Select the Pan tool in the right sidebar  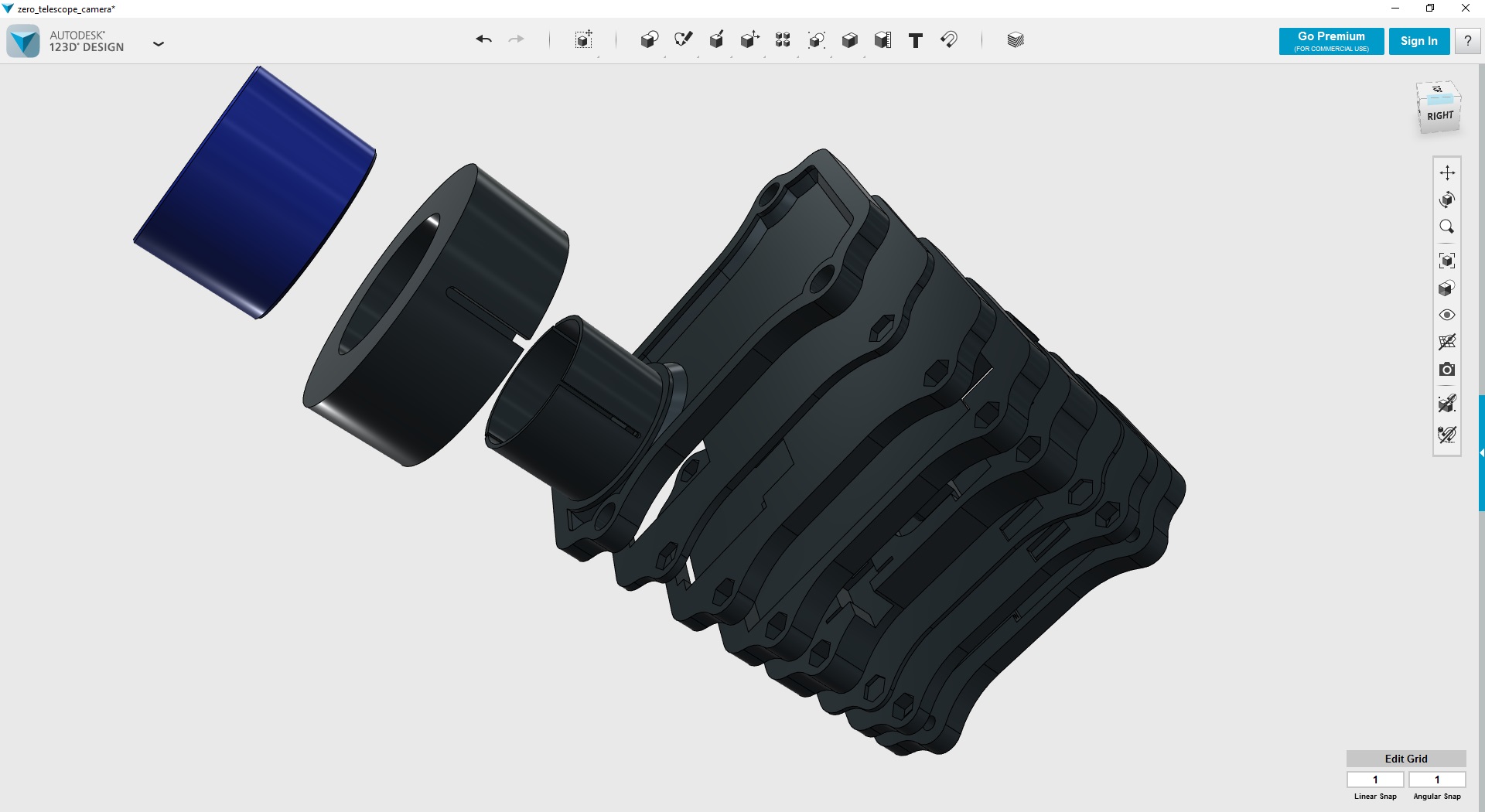click(1448, 172)
